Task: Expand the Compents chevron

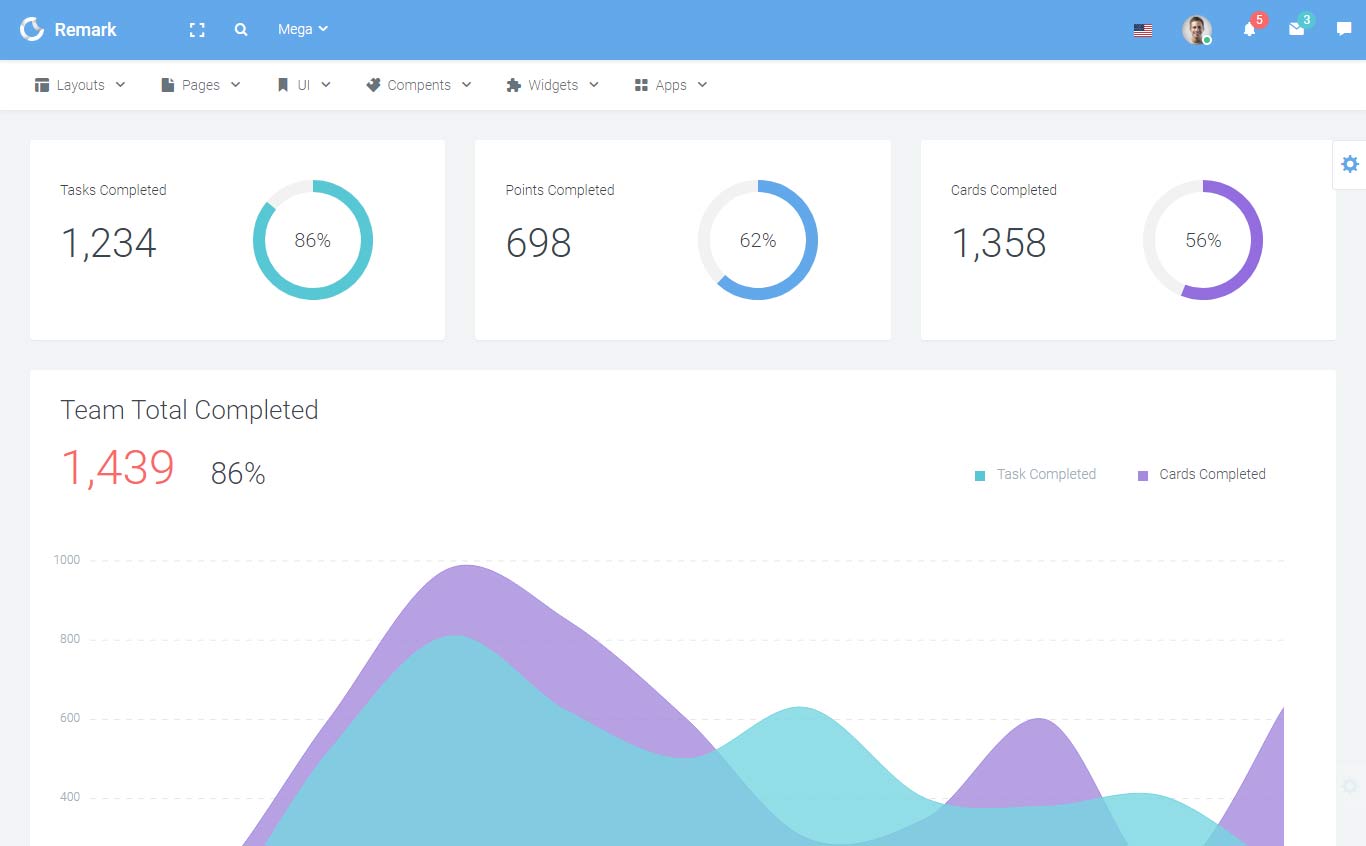Action: (466, 85)
